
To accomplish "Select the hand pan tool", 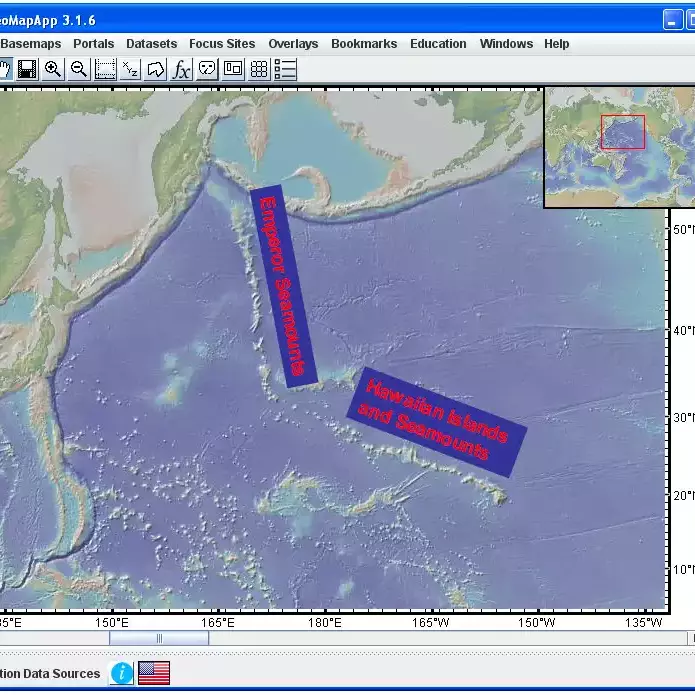I will click(4, 69).
